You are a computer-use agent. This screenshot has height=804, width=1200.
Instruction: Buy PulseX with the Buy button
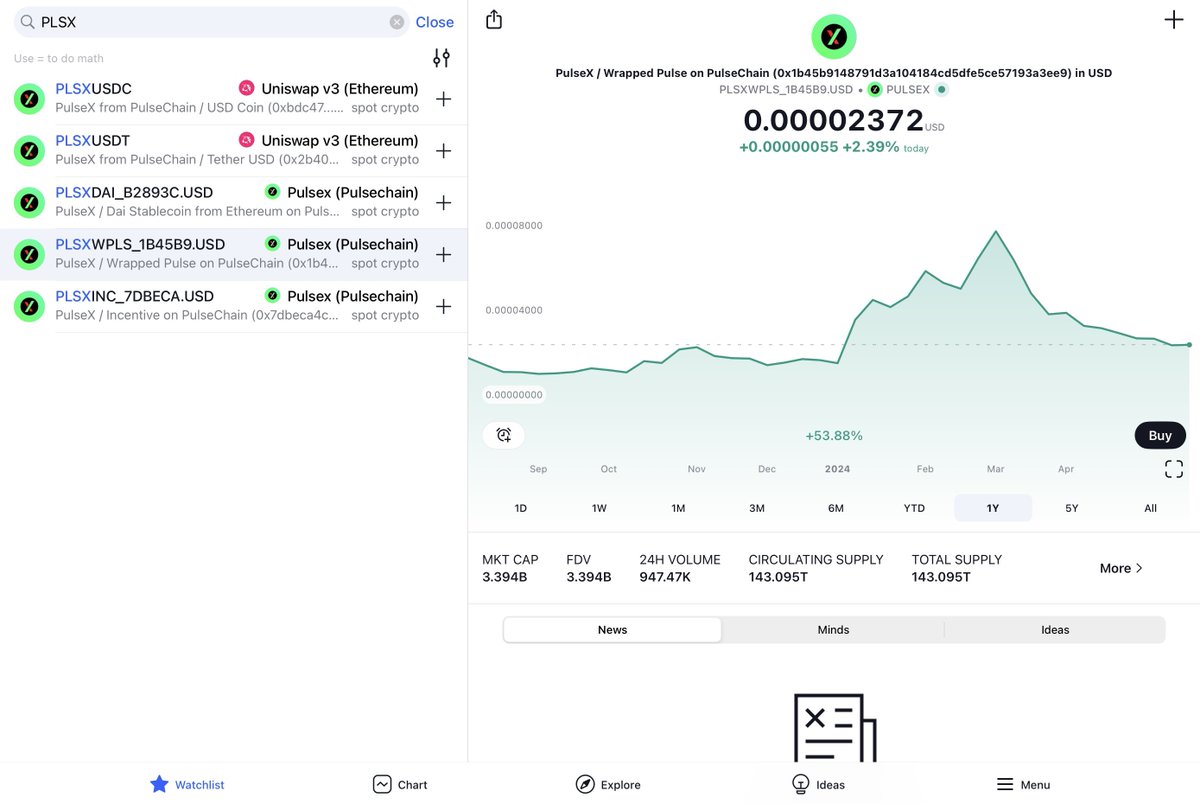tap(1160, 435)
